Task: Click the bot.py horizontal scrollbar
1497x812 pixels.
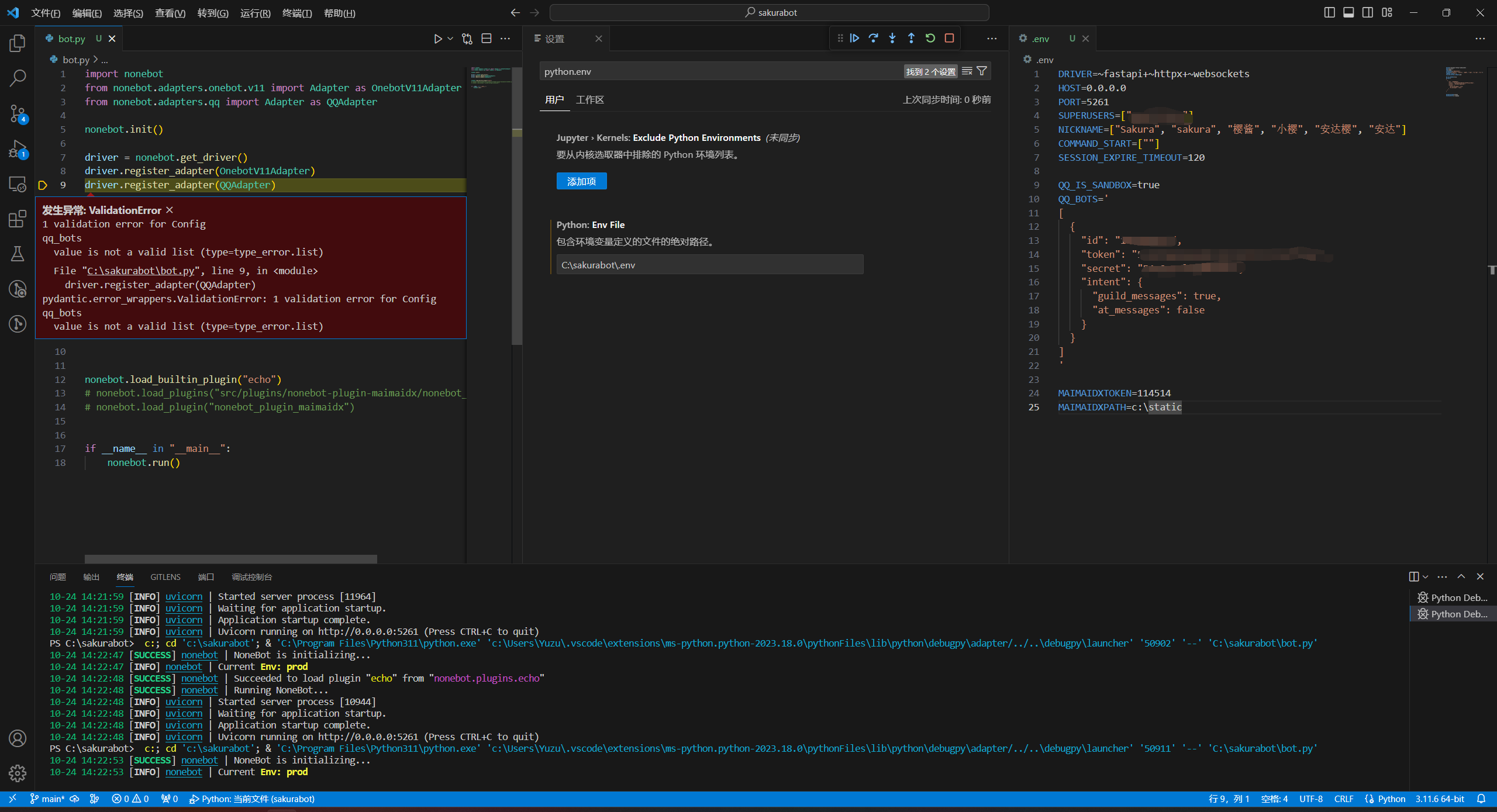Action: [230, 559]
